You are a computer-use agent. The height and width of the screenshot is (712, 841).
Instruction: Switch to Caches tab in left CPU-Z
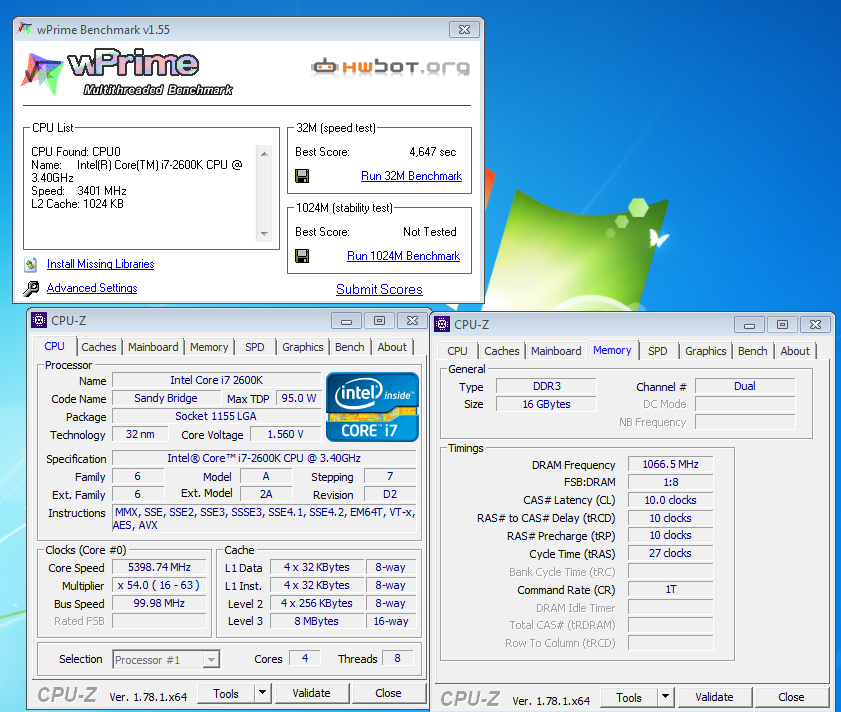(x=99, y=347)
